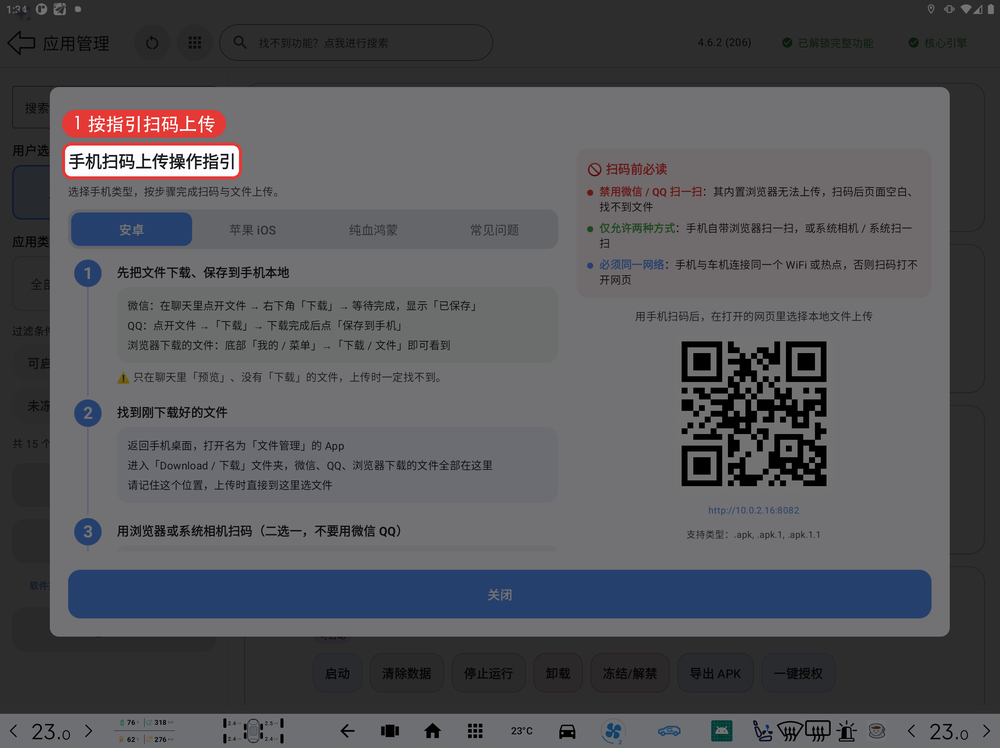The width and height of the screenshot is (1000, 748).
Task: Click the upload QR code image
Action: [x=753, y=413]
